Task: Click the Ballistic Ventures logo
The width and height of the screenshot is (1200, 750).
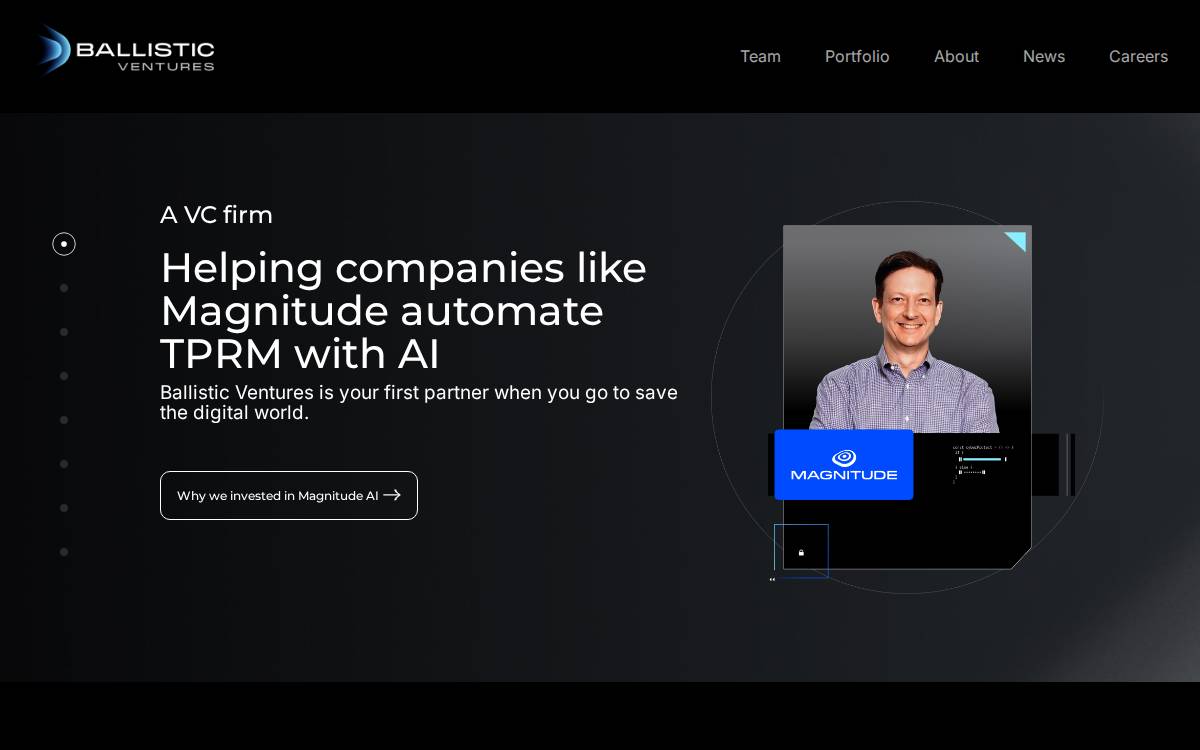Action: (x=125, y=51)
